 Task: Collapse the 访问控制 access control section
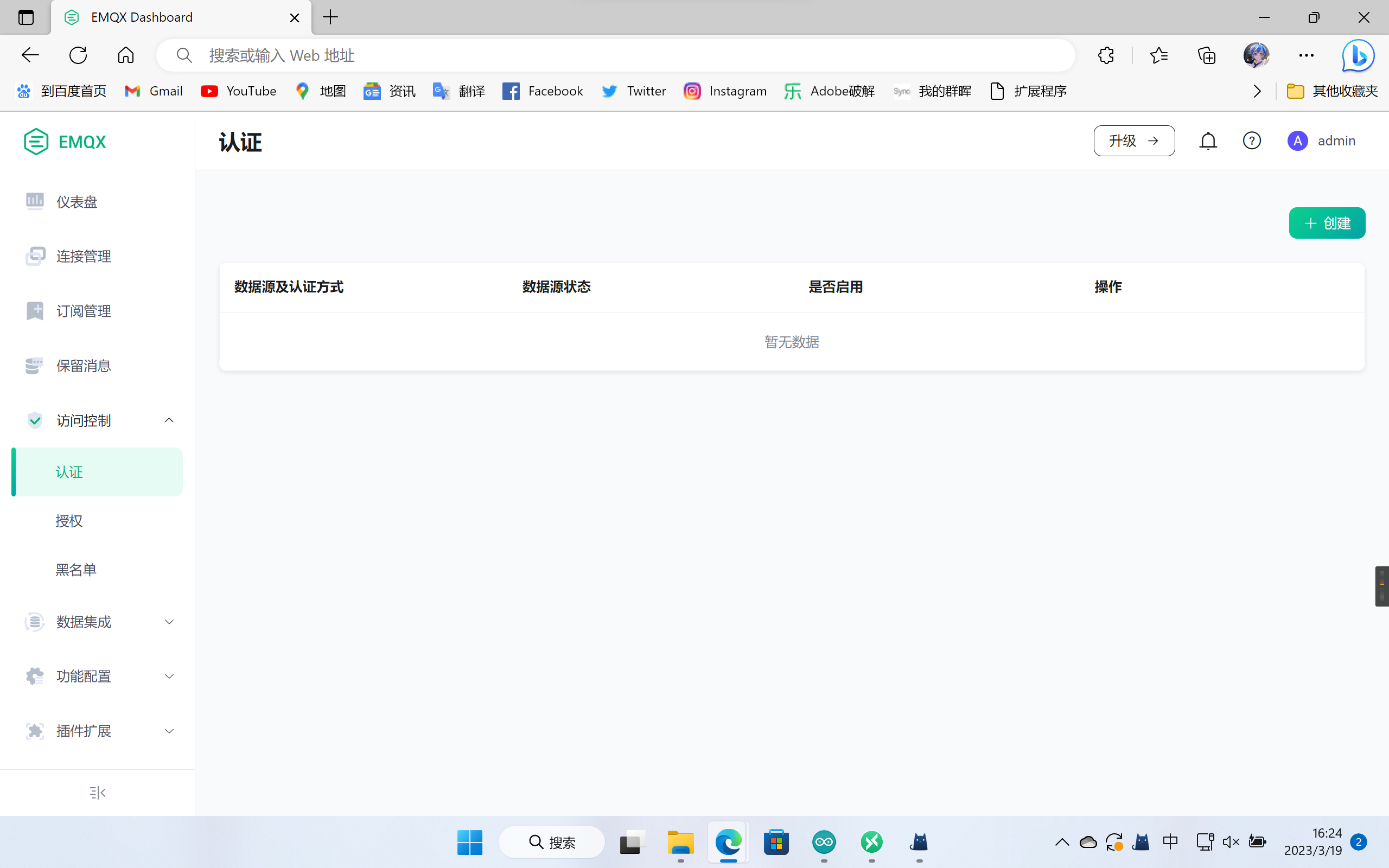(x=169, y=420)
